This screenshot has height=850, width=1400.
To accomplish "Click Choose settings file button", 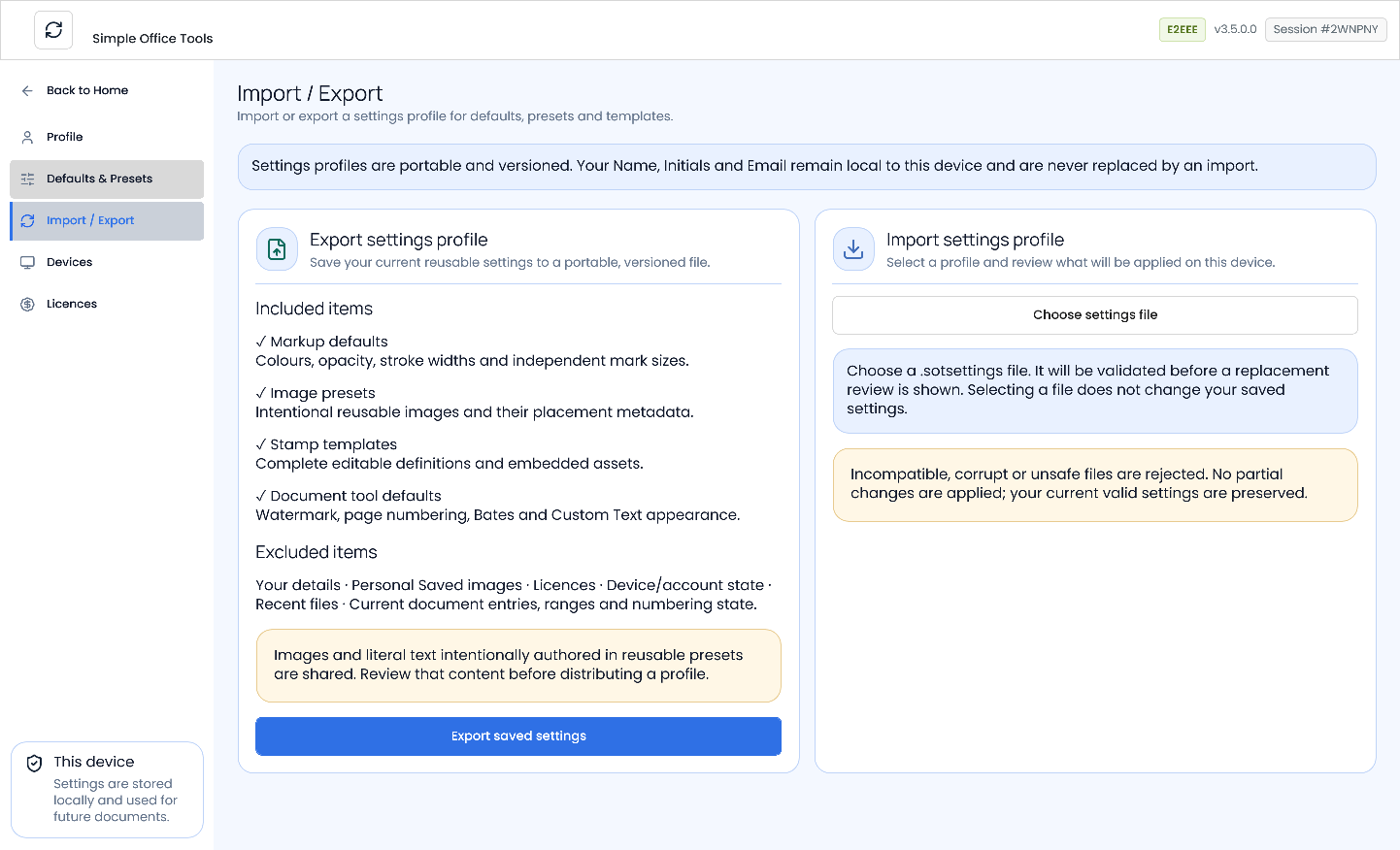I will [1095, 315].
